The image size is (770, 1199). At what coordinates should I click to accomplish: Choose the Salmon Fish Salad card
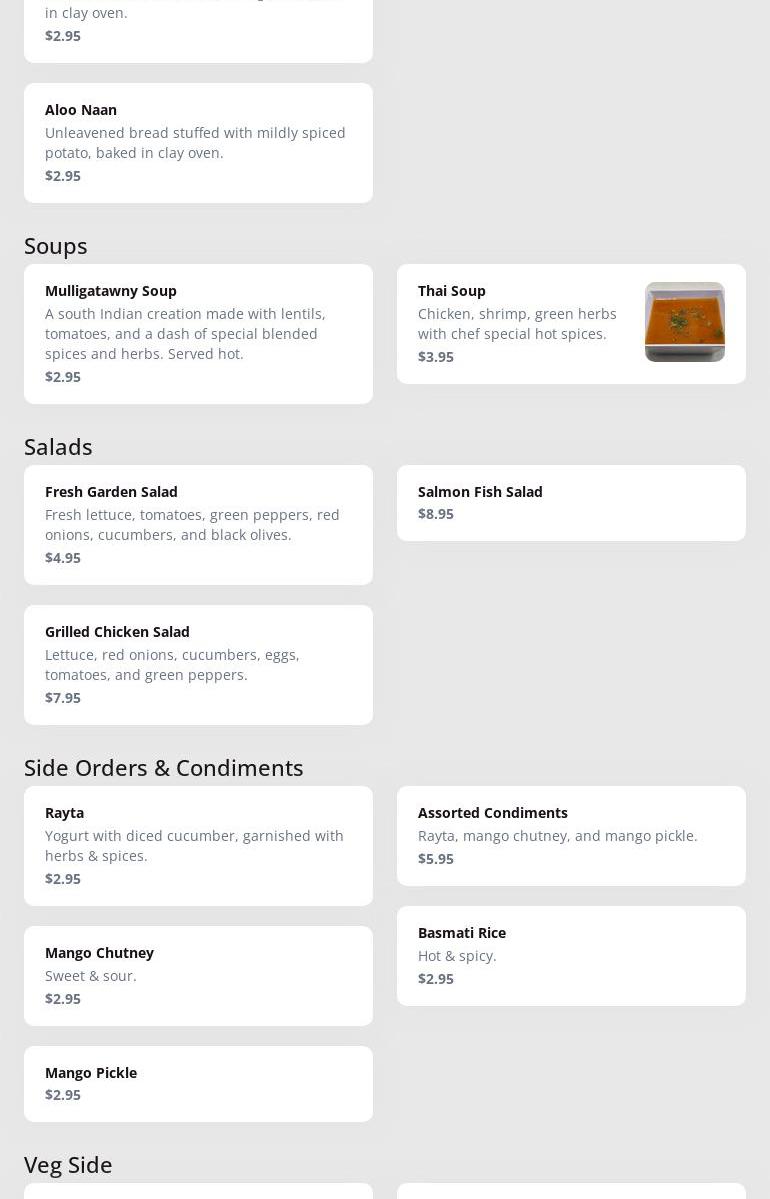click(x=571, y=503)
